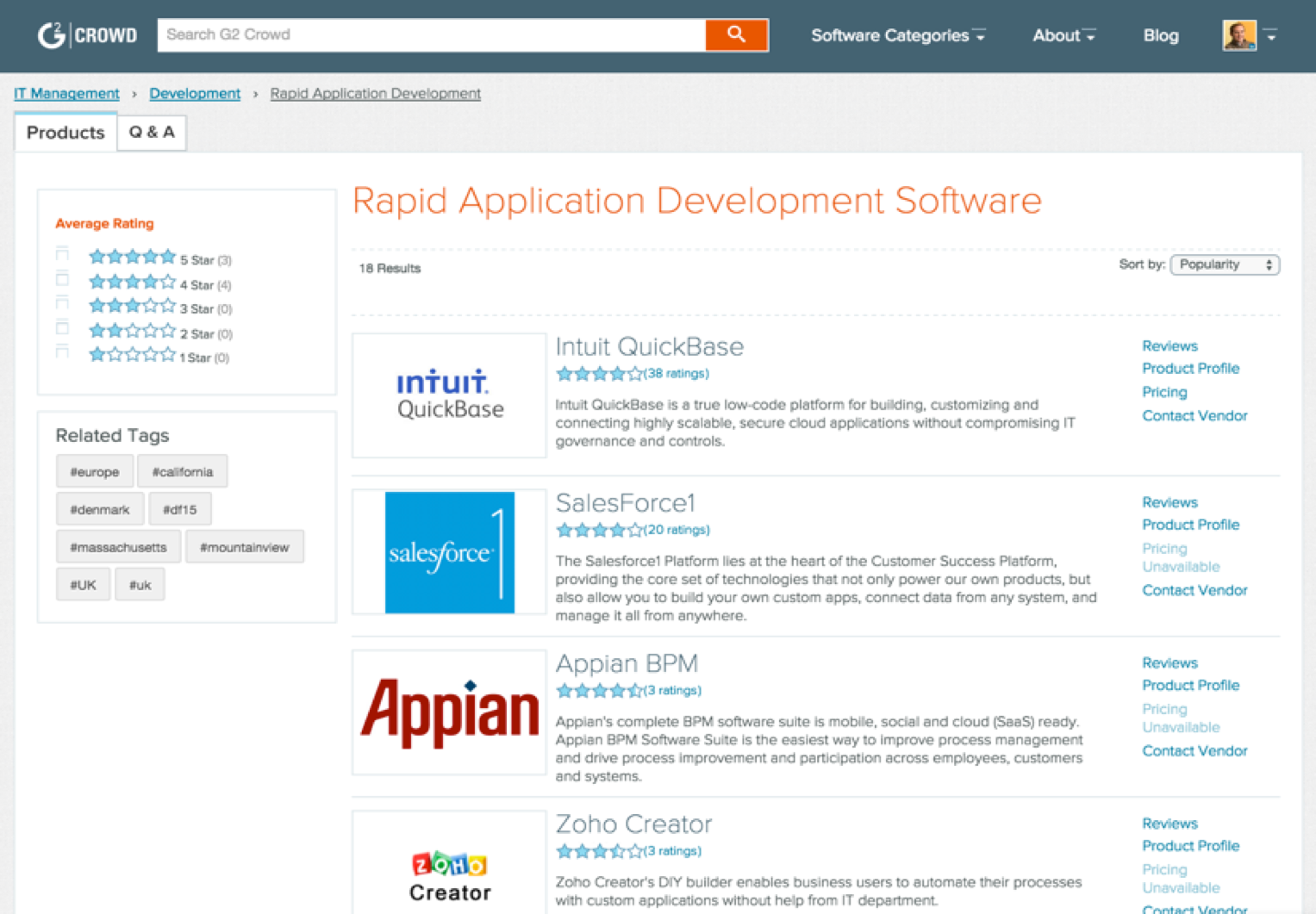Open Reviews for SalesForce1
Viewport: 1316px width, 914px height.
1169,502
